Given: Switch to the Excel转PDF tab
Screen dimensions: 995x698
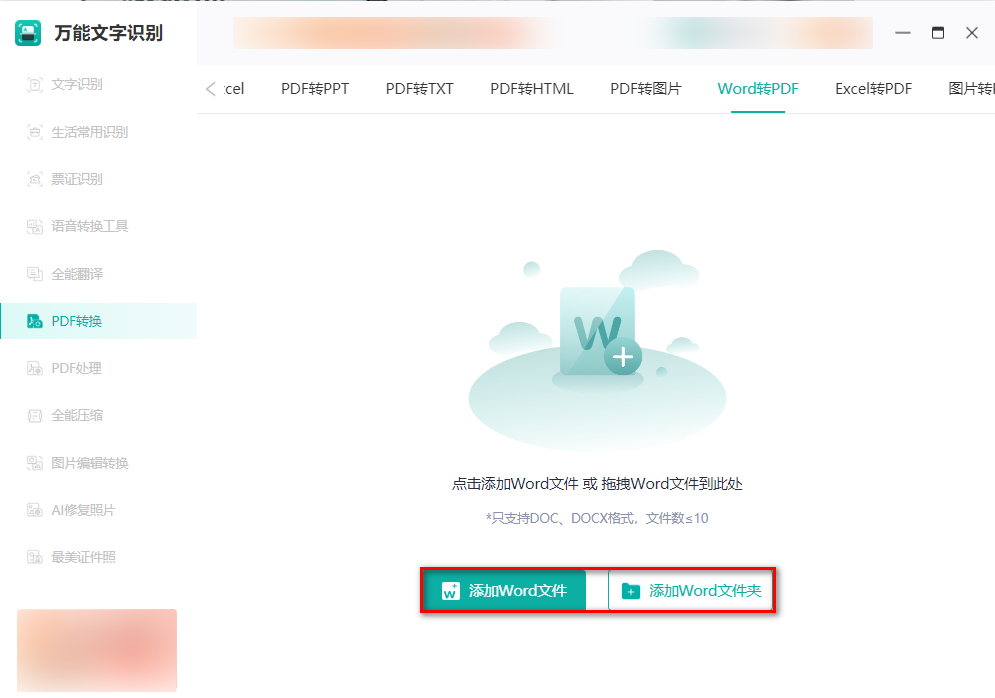Looking at the screenshot, I should (871, 88).
